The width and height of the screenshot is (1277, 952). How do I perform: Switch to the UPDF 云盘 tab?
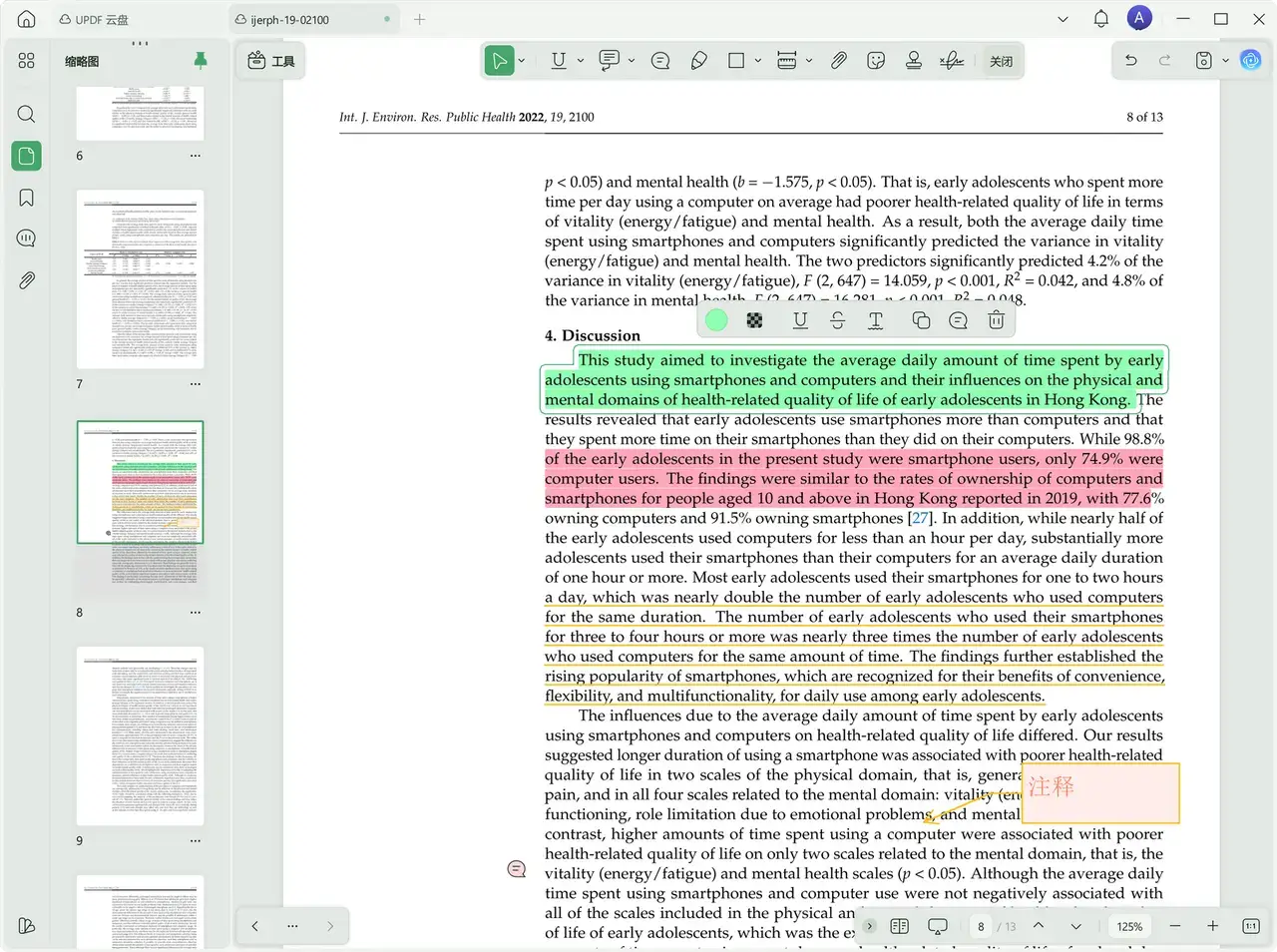[x=95, y=19]
